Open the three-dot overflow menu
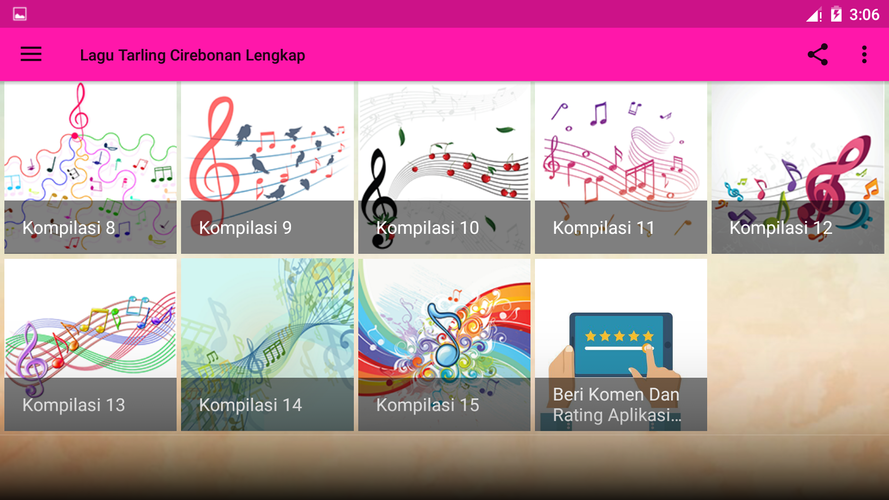 864,54
